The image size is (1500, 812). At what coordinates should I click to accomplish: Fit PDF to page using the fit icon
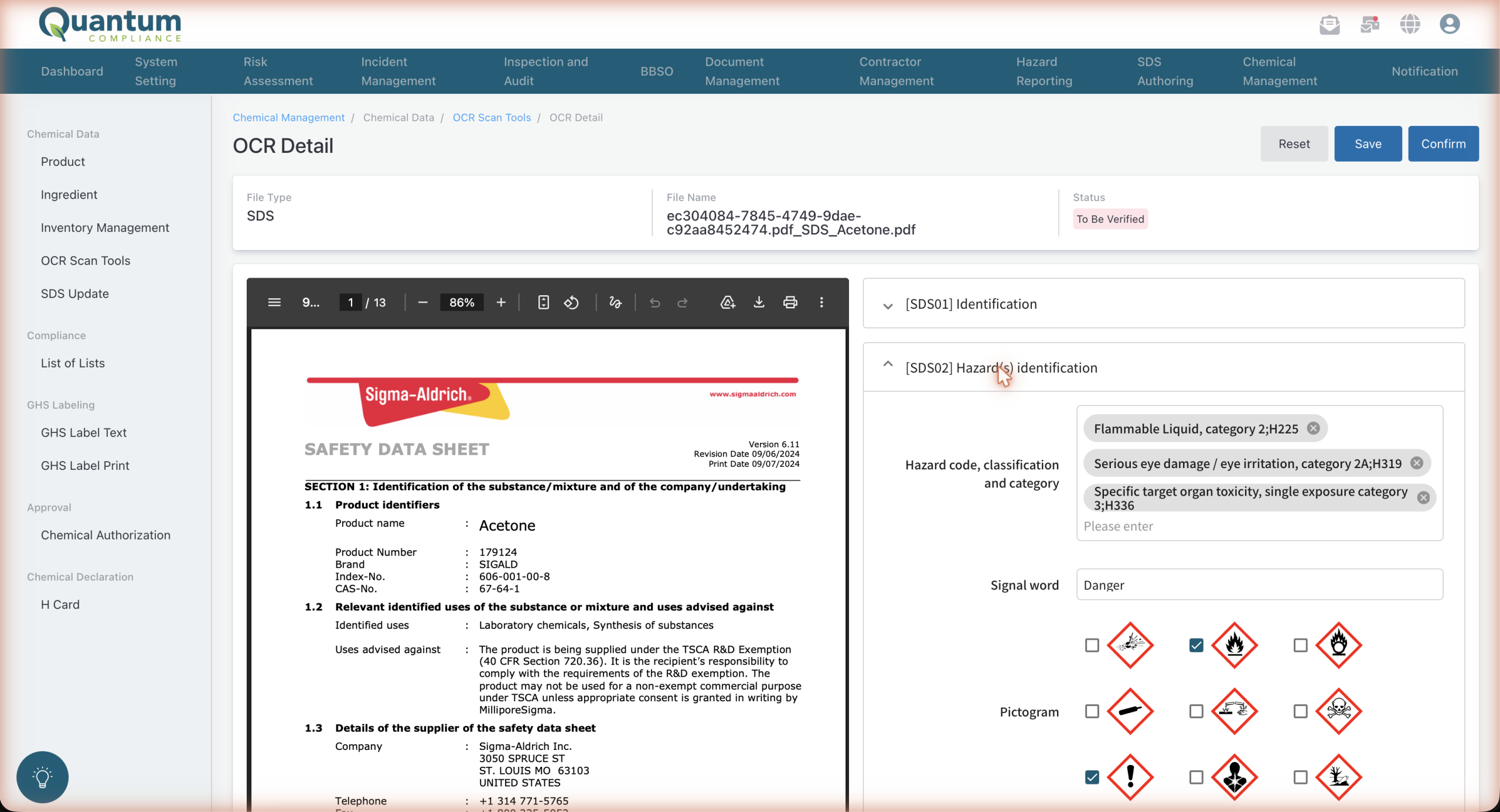pyautogui.click(x=543, y=302)
